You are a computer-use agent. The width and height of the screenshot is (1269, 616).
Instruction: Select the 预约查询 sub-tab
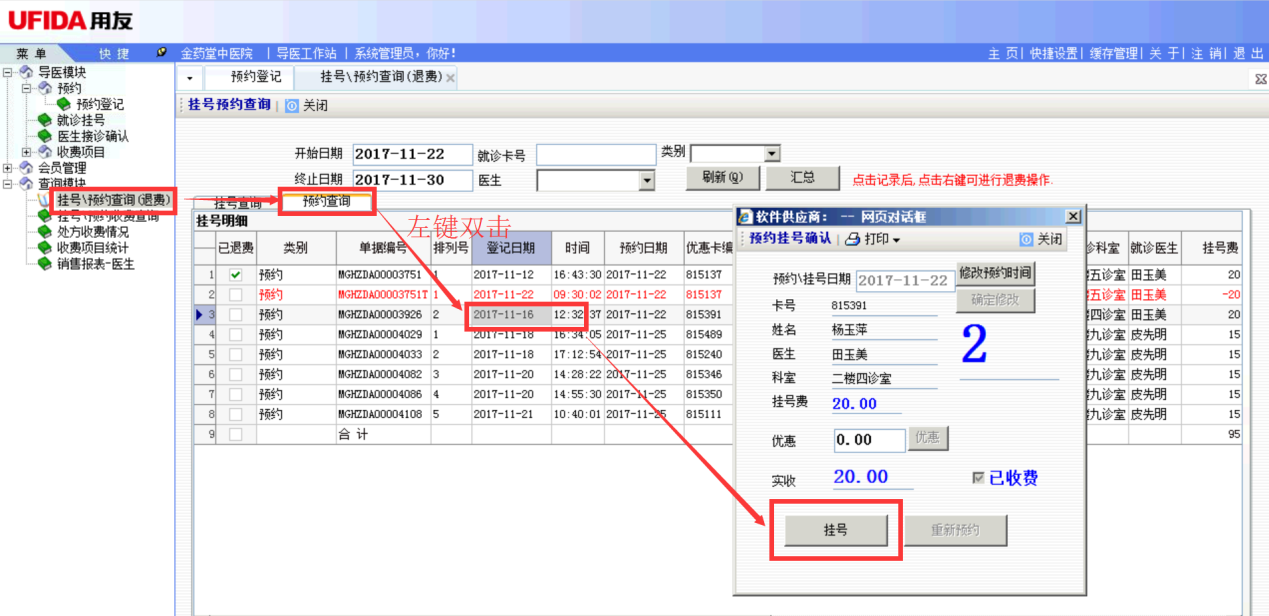point(326,201)
